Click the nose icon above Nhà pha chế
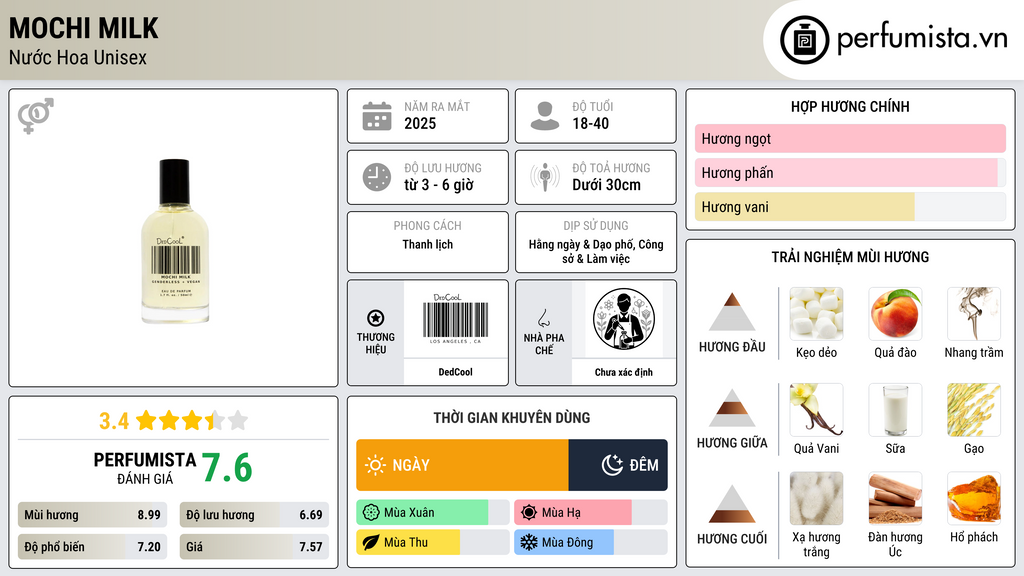1024x576 pixels. [543, 318]
